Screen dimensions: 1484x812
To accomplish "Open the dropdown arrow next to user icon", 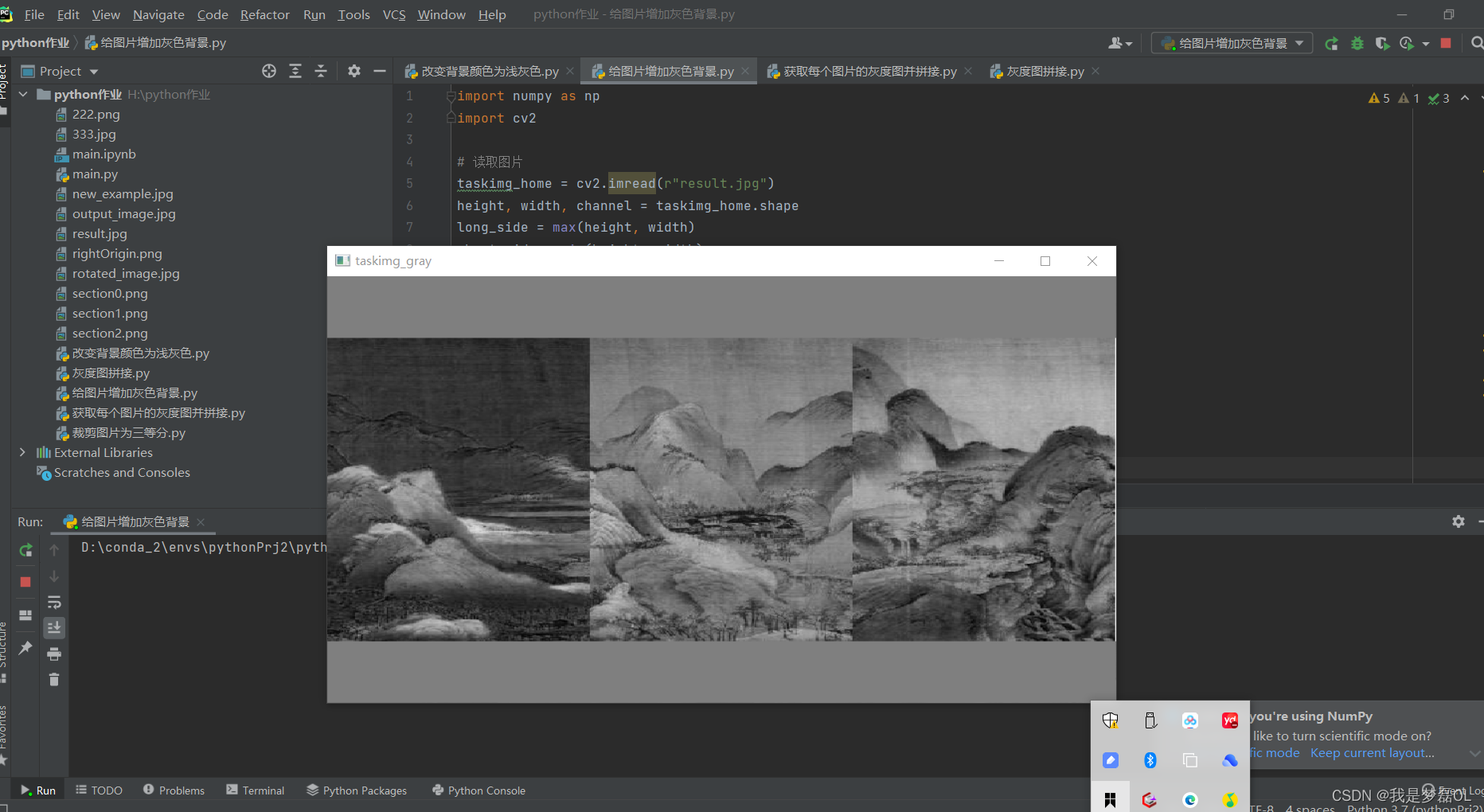I will click(1129, 44).
